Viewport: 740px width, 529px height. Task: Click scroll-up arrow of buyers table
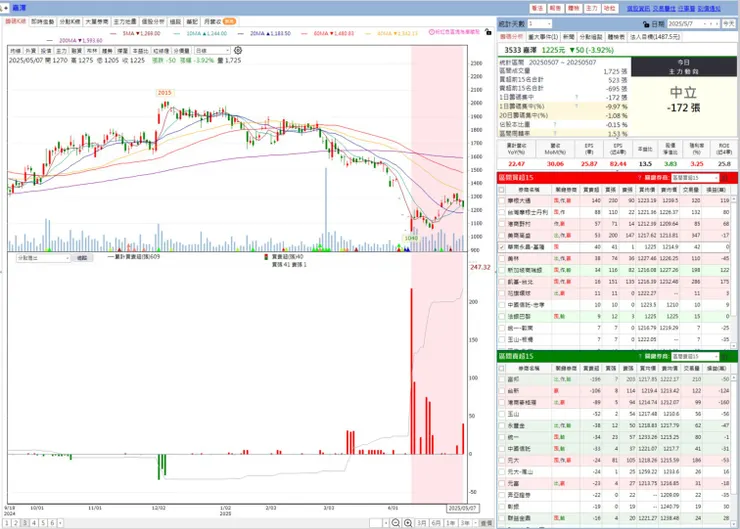tap(734, 200)
